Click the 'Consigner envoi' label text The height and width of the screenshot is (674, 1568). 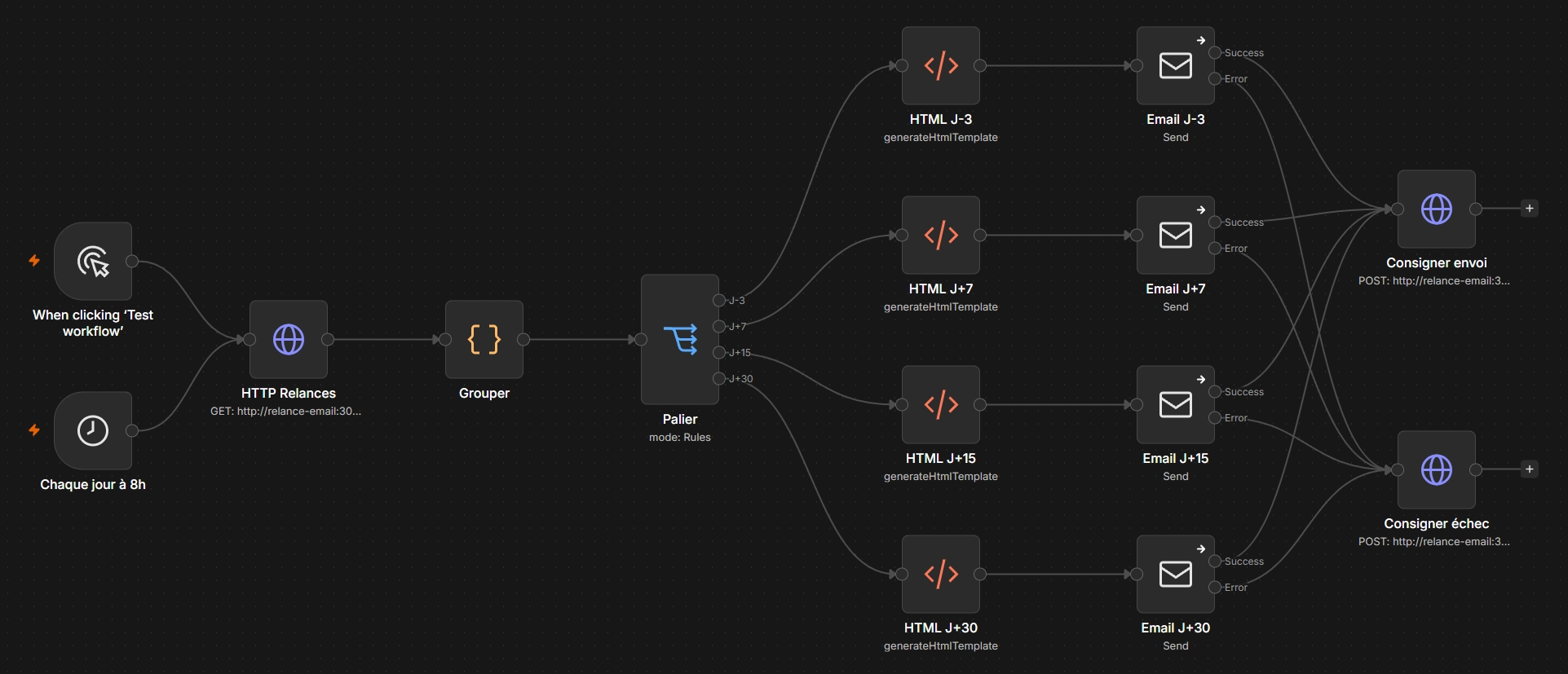1437,262
